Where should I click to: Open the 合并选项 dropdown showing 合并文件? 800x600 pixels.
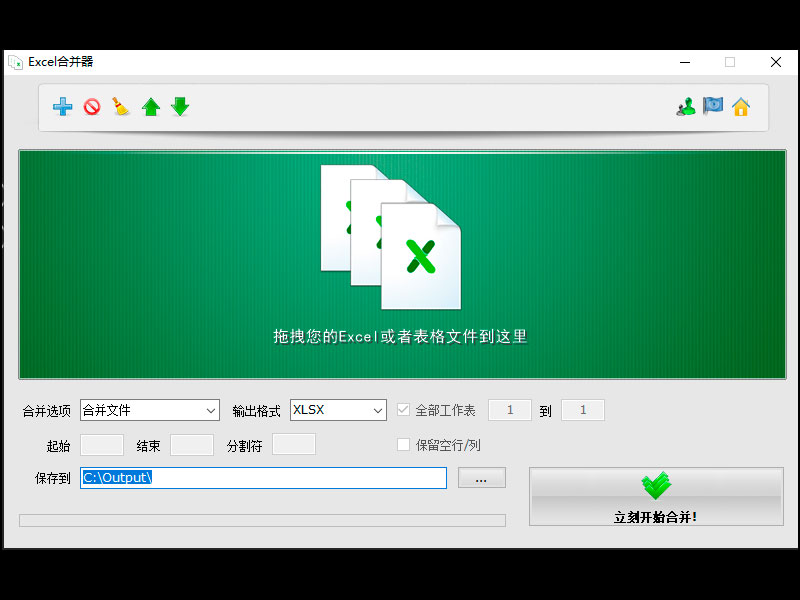150,410
